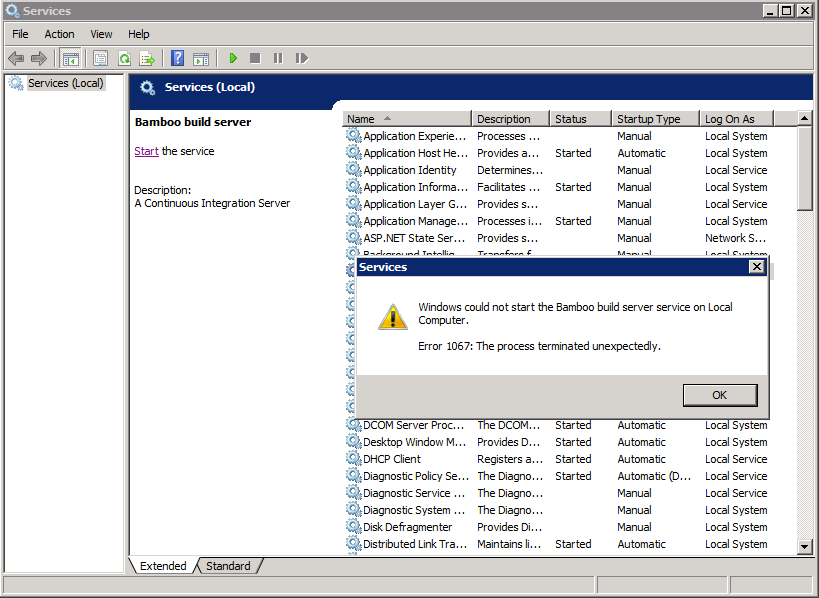
Task: Select the Disk Defragmenter service name
Action: click(407, 526)
